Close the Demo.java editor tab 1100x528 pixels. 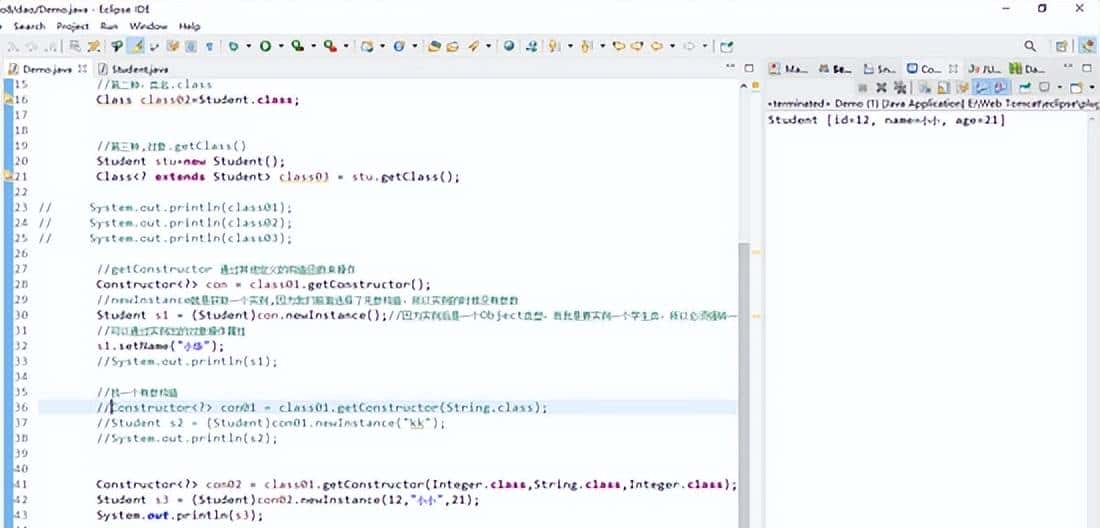(83, 69)
